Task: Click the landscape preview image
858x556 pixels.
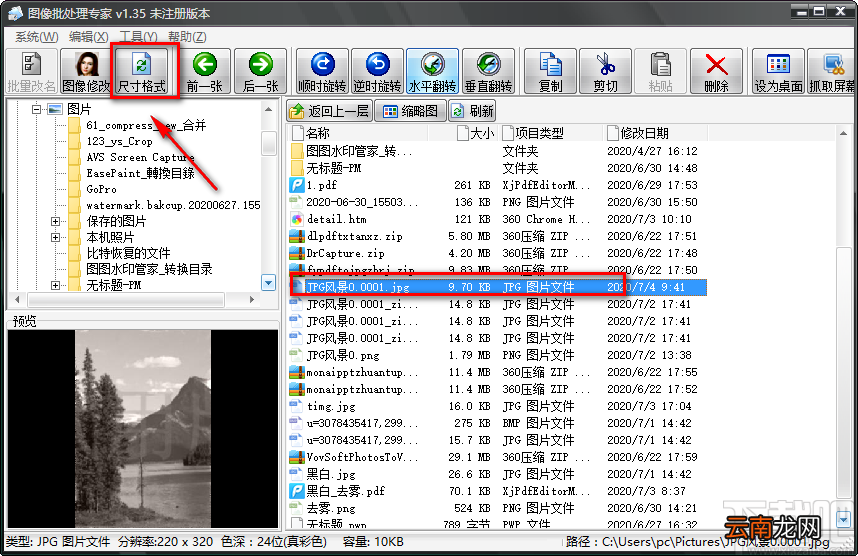Action: tap(143, 428)
